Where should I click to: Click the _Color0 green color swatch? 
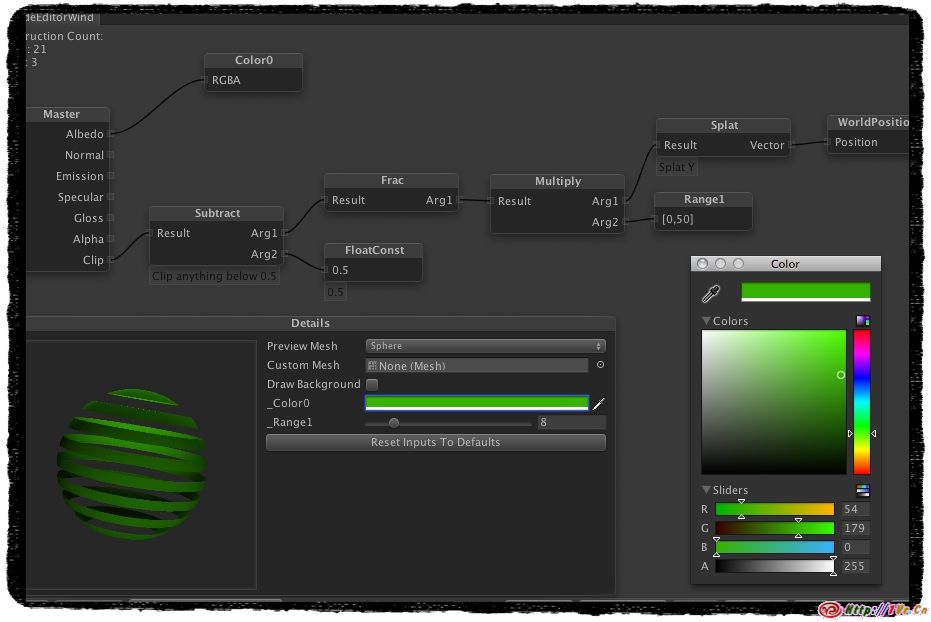476,403
